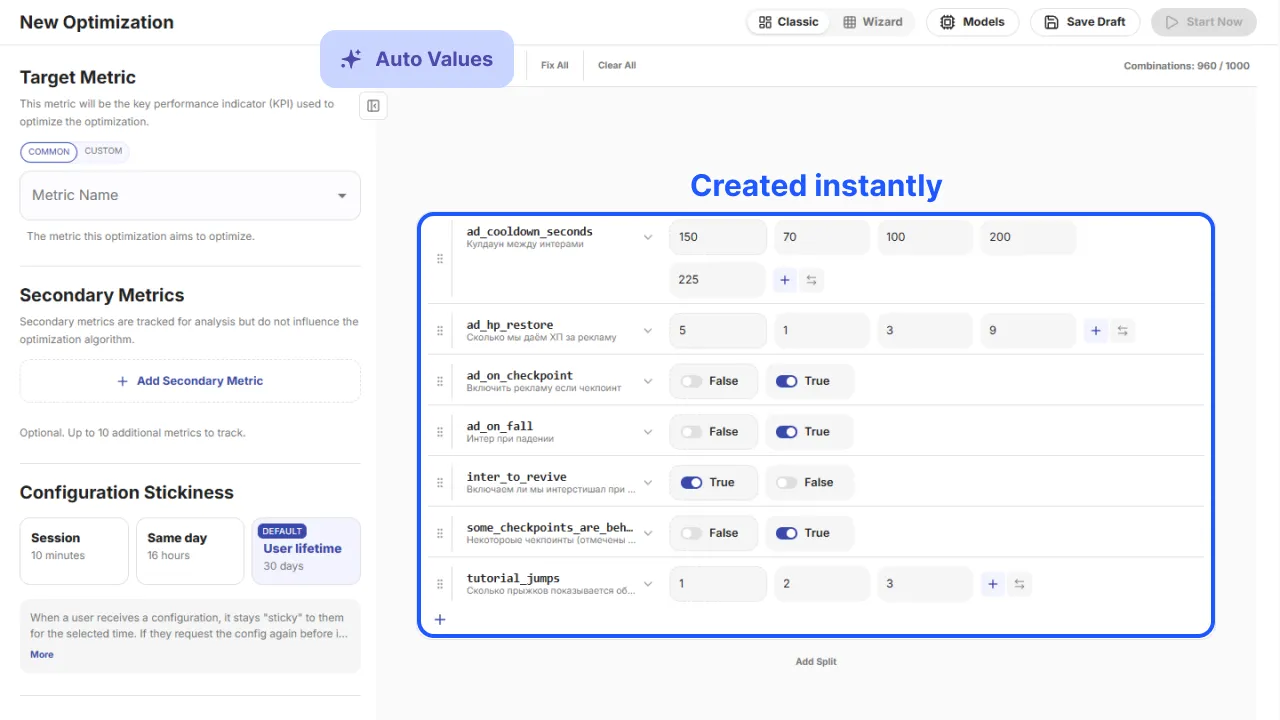Viewport: 1280px width, 720px height.
Task: Toggle ad_on_fall True switch
Action: [x=787, y=432]
